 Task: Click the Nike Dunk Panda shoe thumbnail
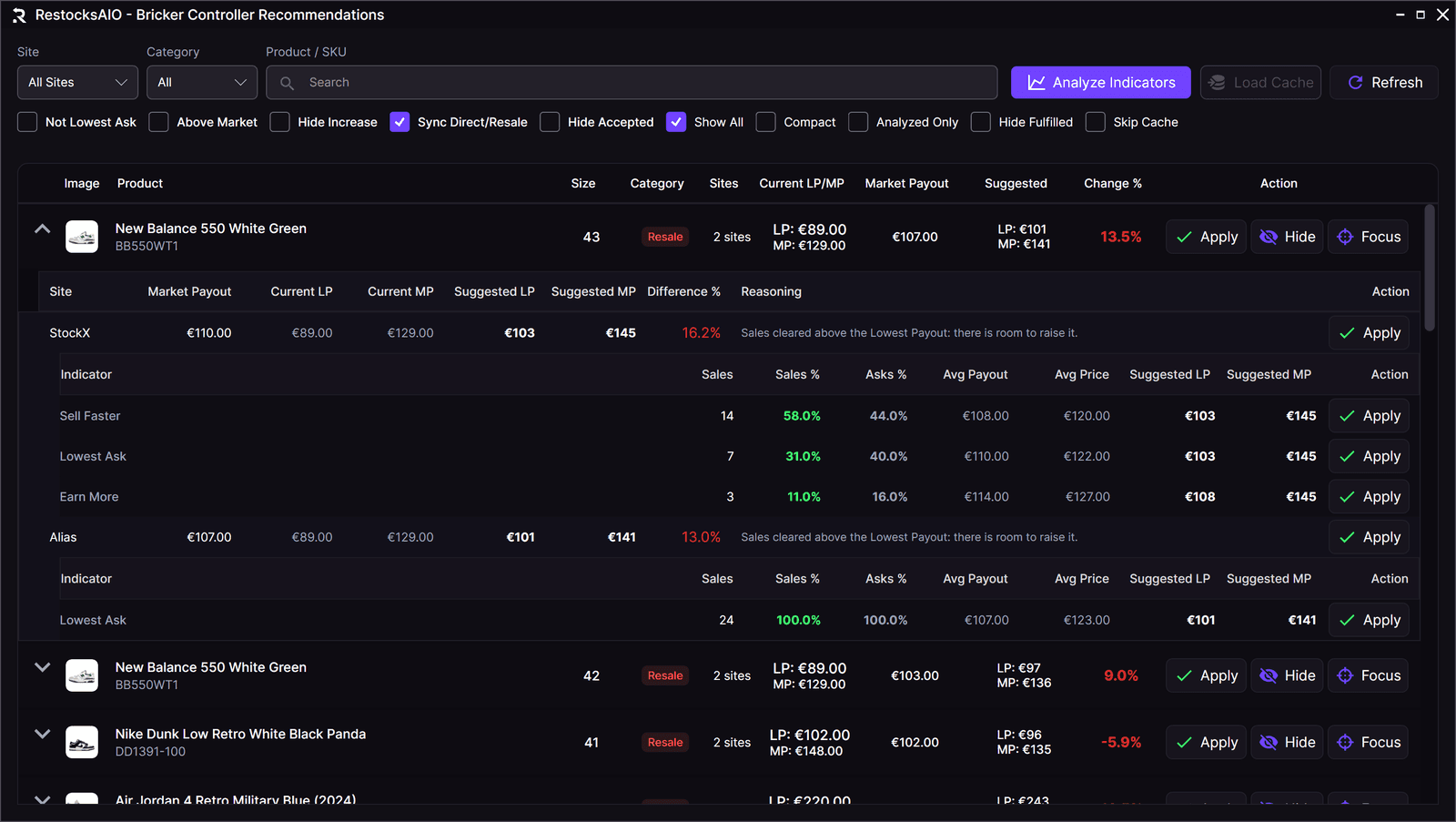coord(82,742)
